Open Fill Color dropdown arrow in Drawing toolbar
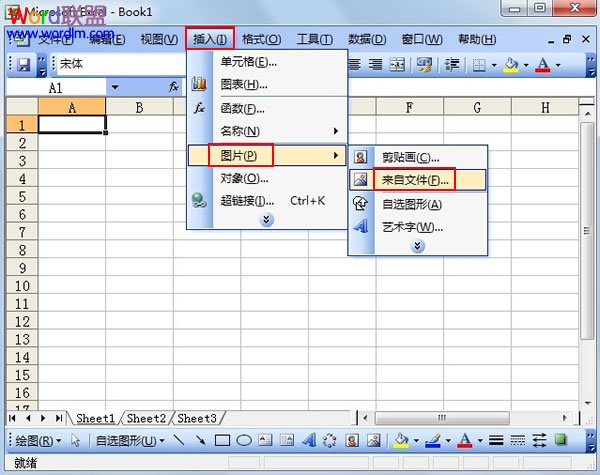Image resolution: width=600 pixels, height=475 pixels. coord(416,441)
